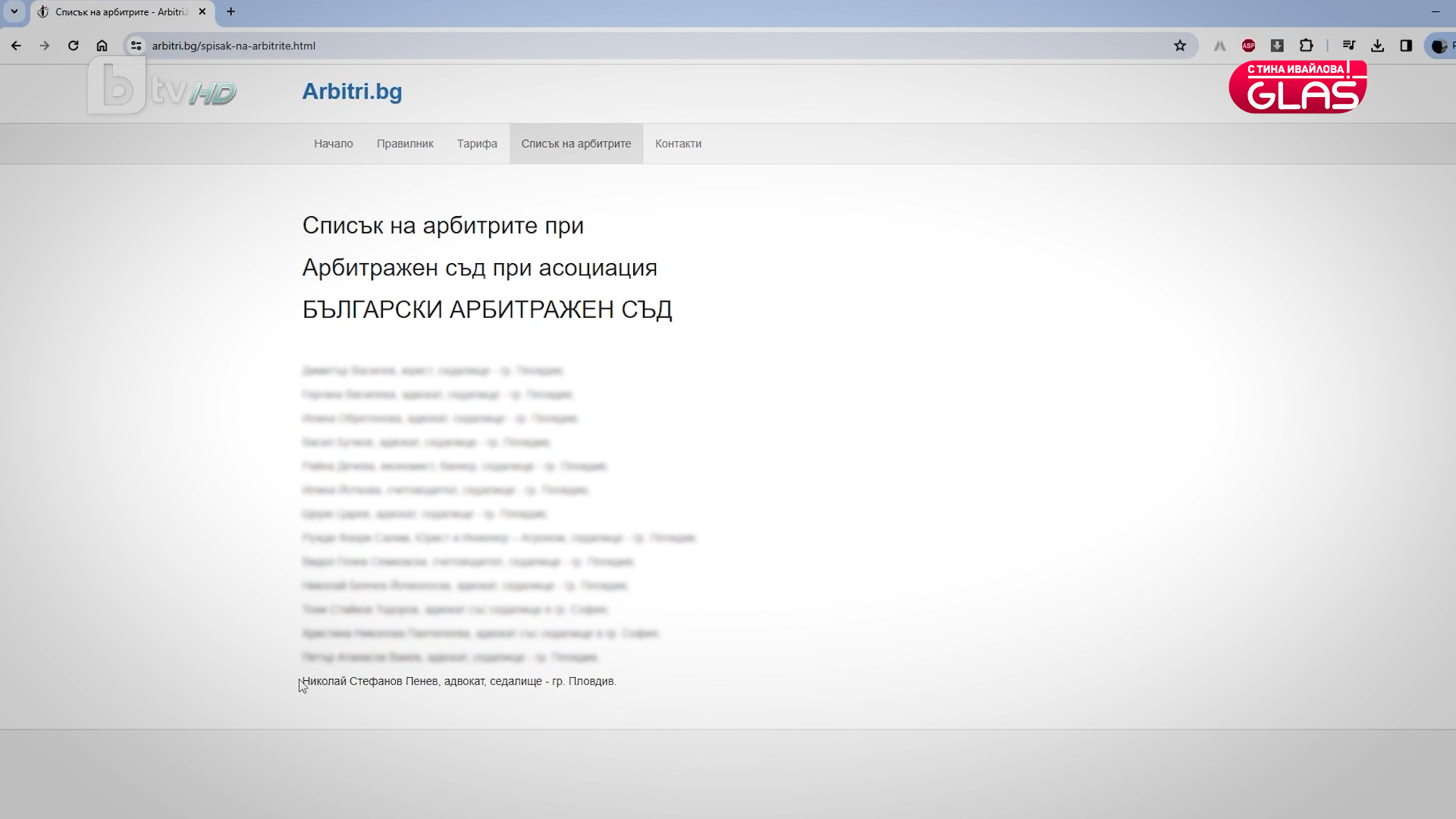Image resolution: width=1456 pixels, height=819 pixels.
Task: View site information icon in address bar
Action: pos(136,45)
